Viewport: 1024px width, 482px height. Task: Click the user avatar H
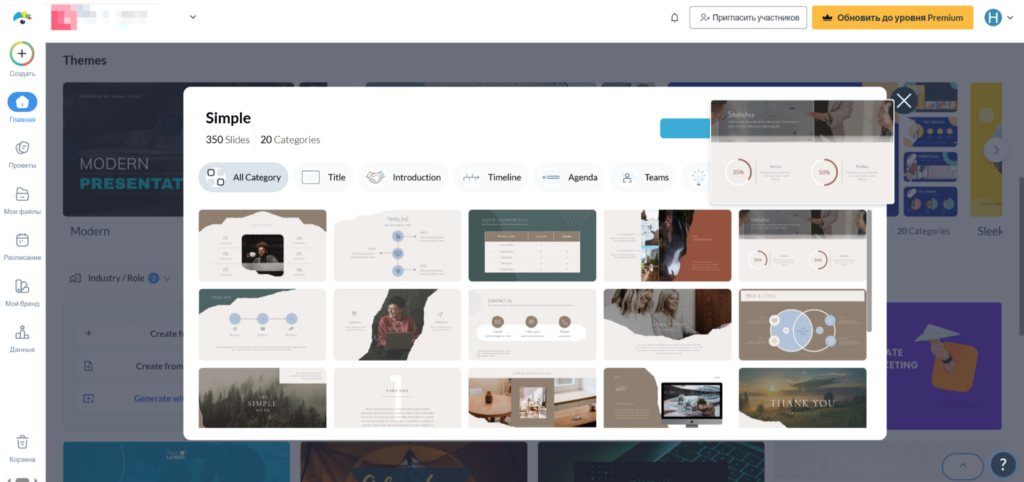click(x=993, y=18)
